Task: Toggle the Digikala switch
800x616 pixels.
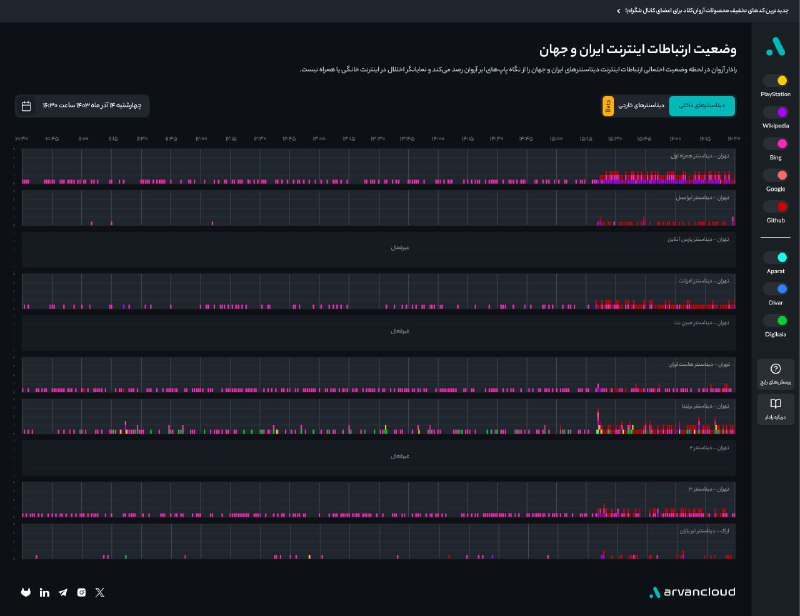Action: pyautogui.click(x=776, y=321)
